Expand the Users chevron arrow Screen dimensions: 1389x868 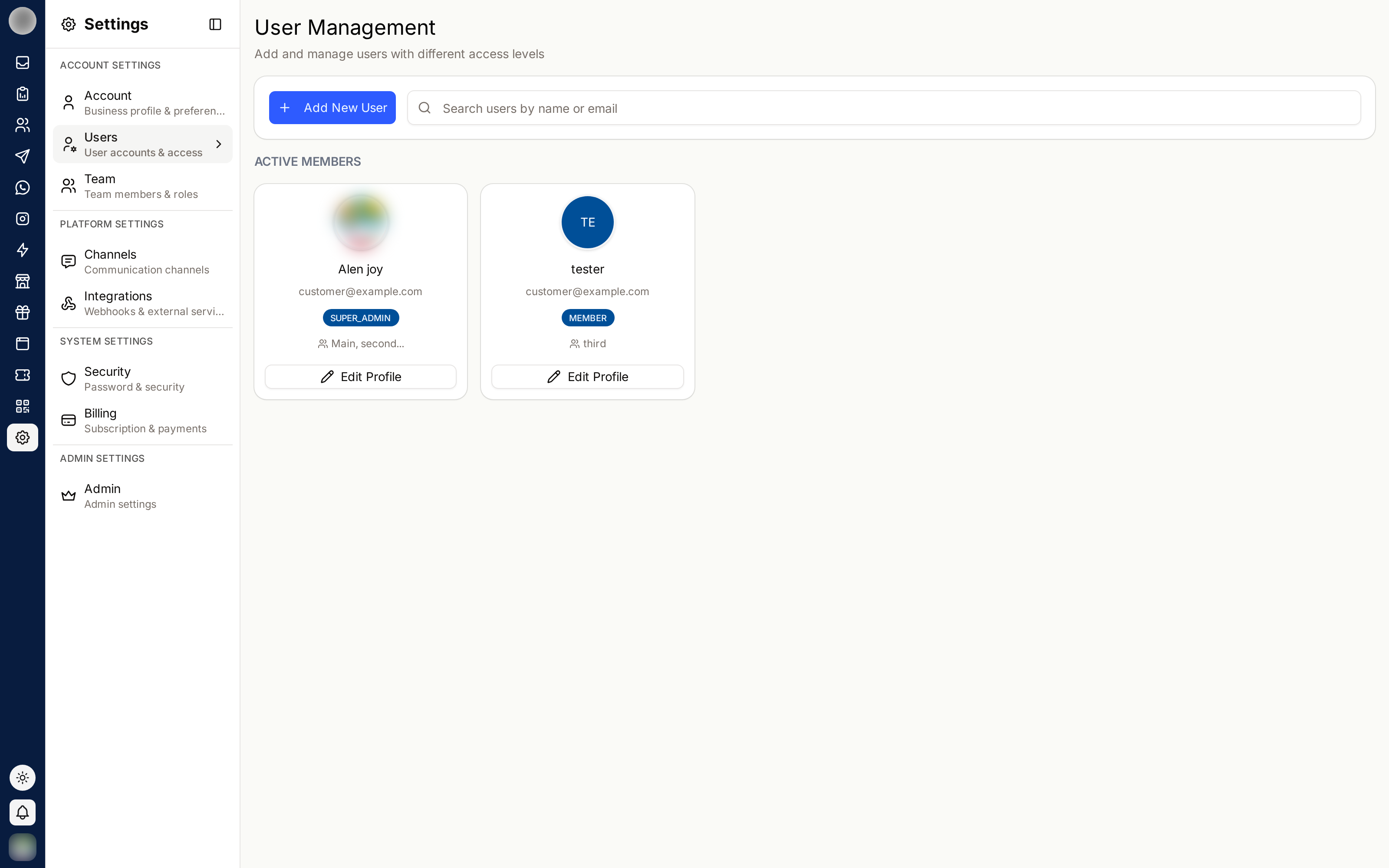[219, 144]
